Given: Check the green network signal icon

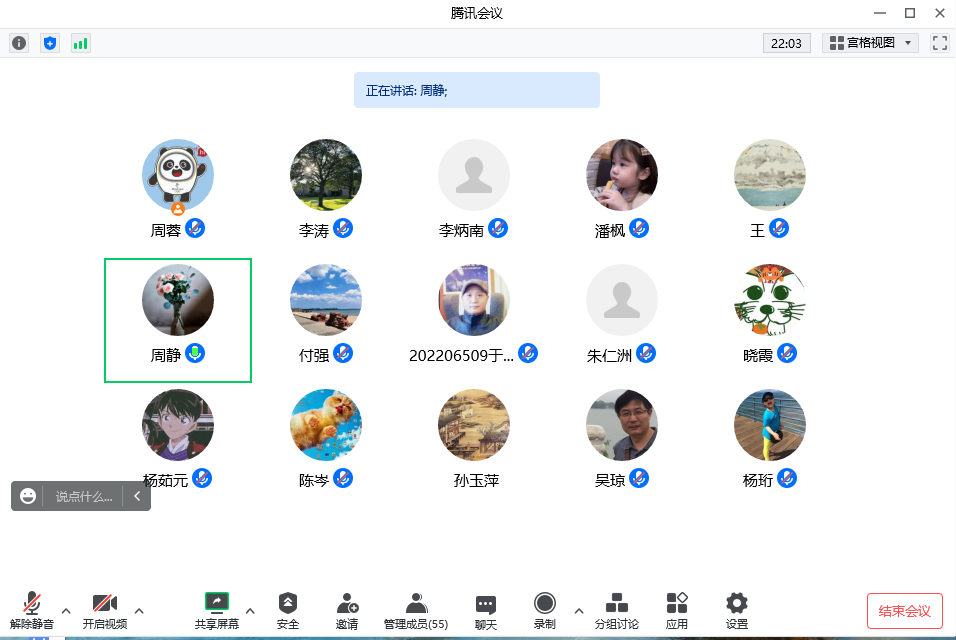Looking at the screenshot, I should click(x=80, y=43).
